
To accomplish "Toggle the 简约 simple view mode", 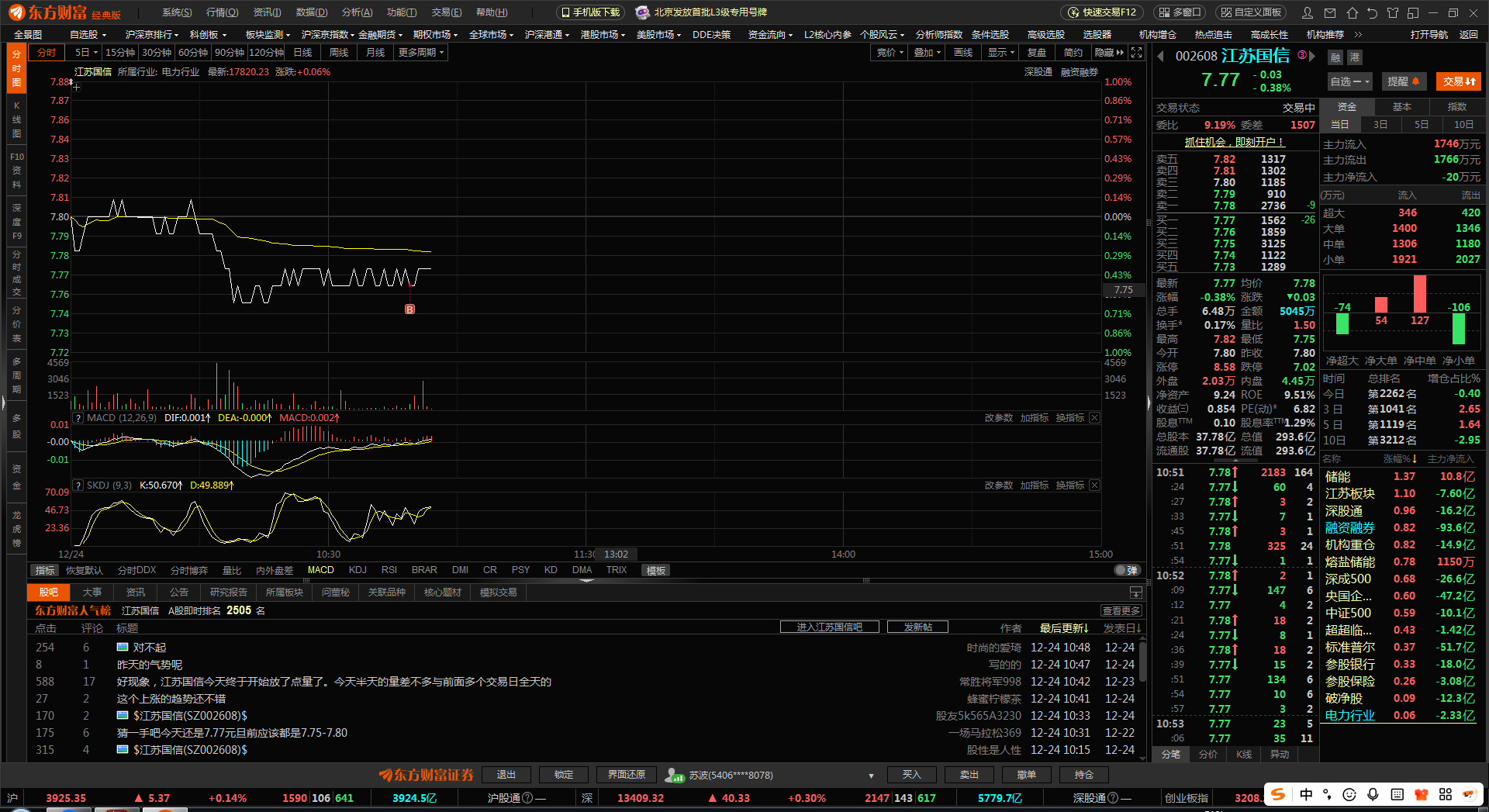I will [x=1073, y=53].
